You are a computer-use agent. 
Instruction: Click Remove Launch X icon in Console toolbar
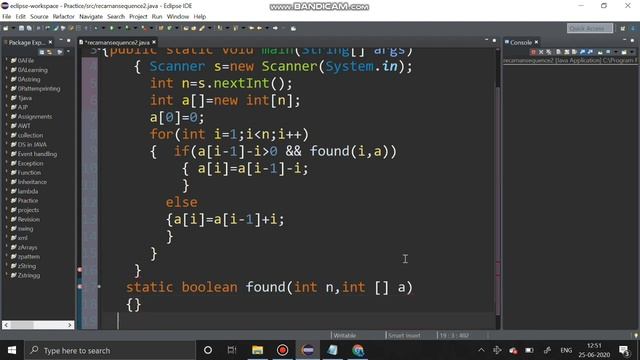point(541,52)
